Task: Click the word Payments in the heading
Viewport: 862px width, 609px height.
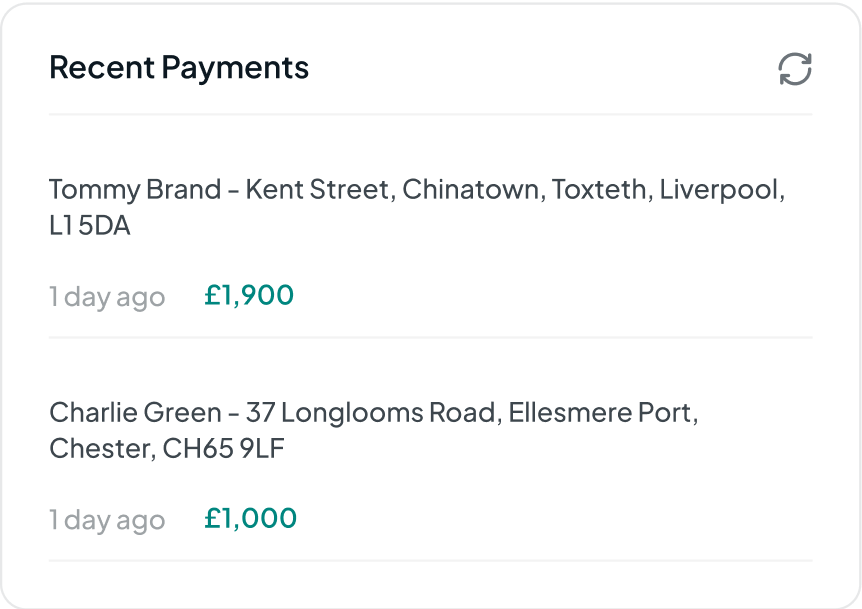Action: click(x=235, y=70)
